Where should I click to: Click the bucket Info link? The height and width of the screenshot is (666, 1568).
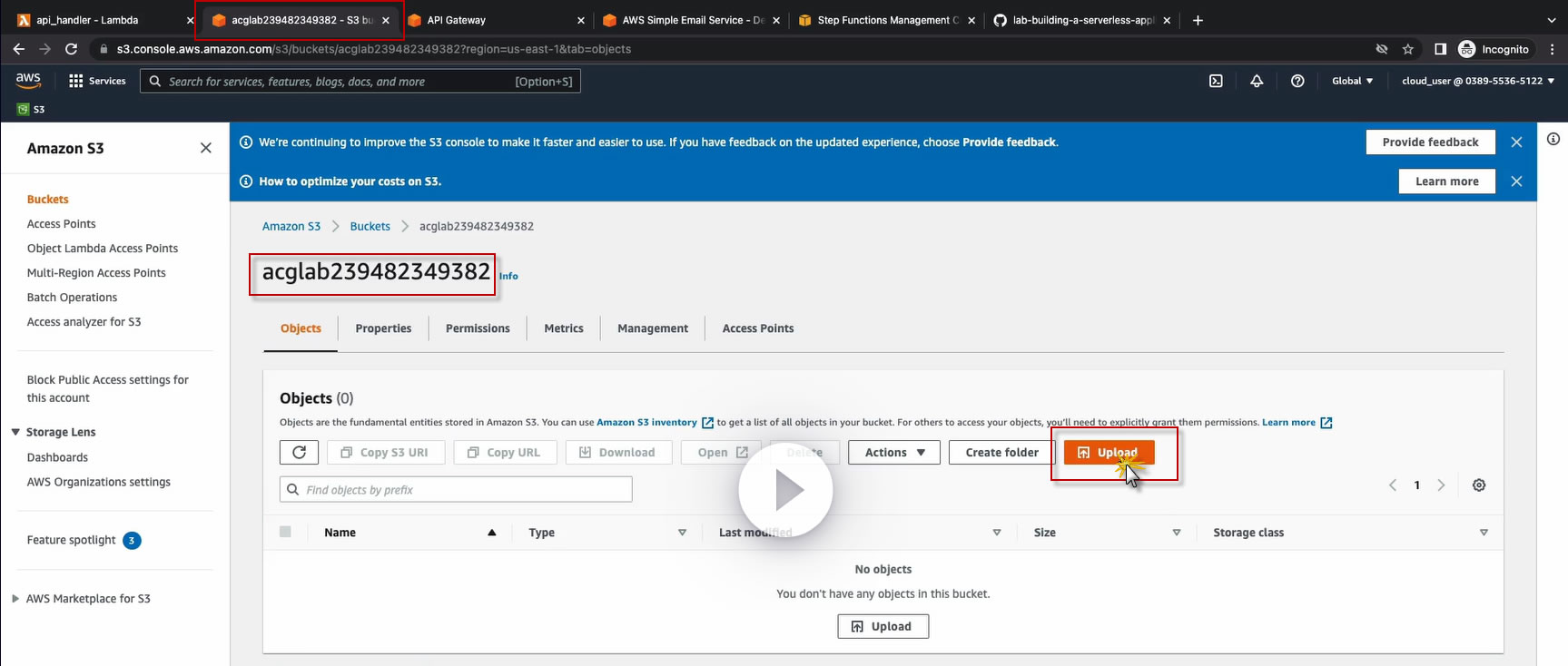pyautogui.click(x=508, y=276)
